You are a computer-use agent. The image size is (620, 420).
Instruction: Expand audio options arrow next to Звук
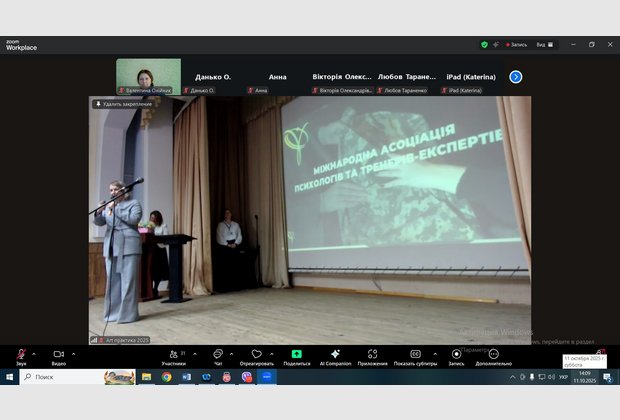(35, 354)
